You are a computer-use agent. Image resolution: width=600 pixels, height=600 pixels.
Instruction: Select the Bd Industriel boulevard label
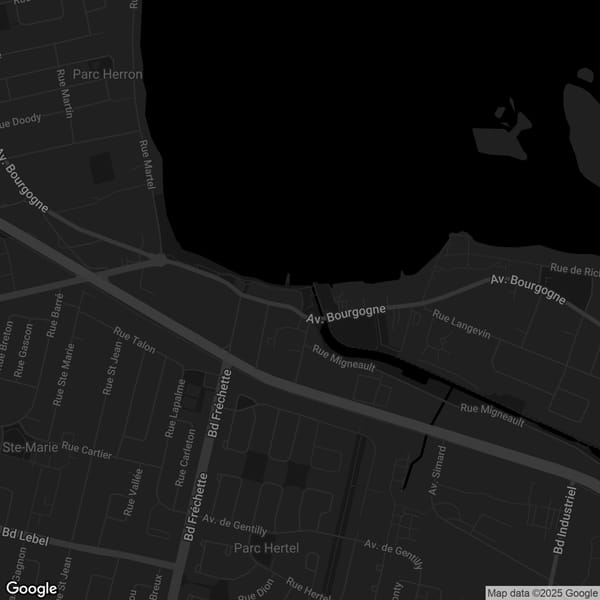[x=564, y=520]
